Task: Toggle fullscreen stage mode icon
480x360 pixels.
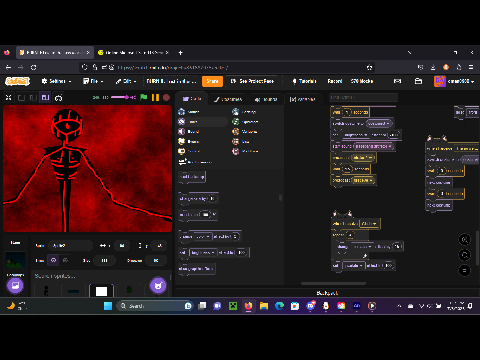Action: click(x=9, y=98)
